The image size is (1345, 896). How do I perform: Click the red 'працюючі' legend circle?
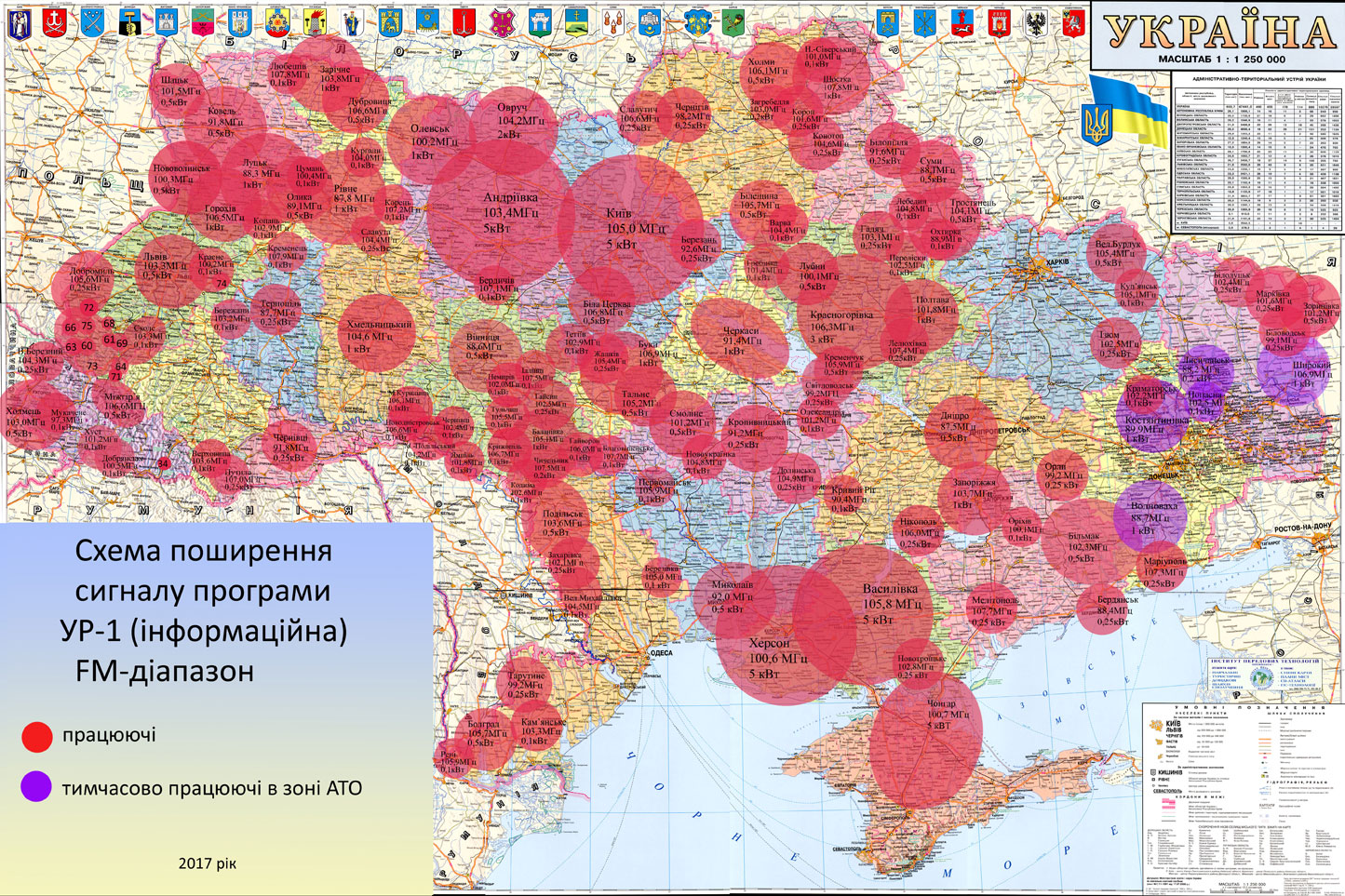tap(37, 736)
